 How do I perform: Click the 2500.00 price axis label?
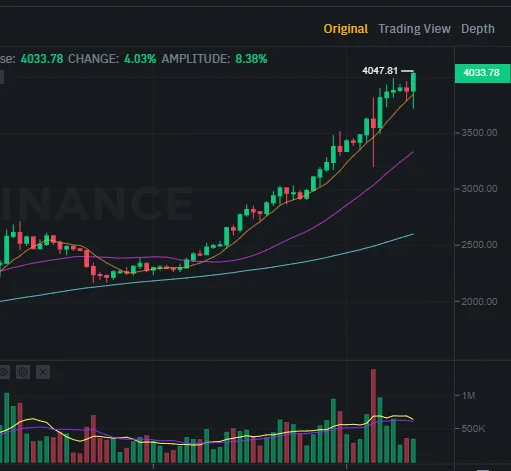479,245
